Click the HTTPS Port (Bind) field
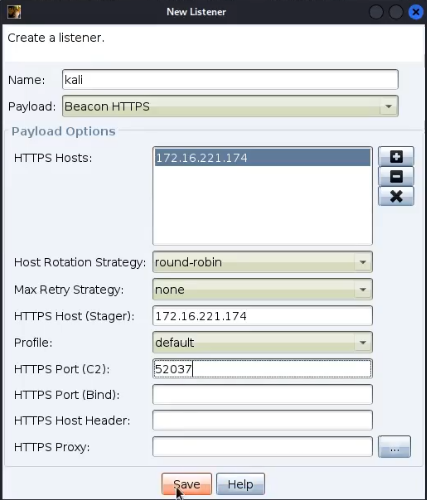Viewport: 427px width, 500px height. point(262,395)
